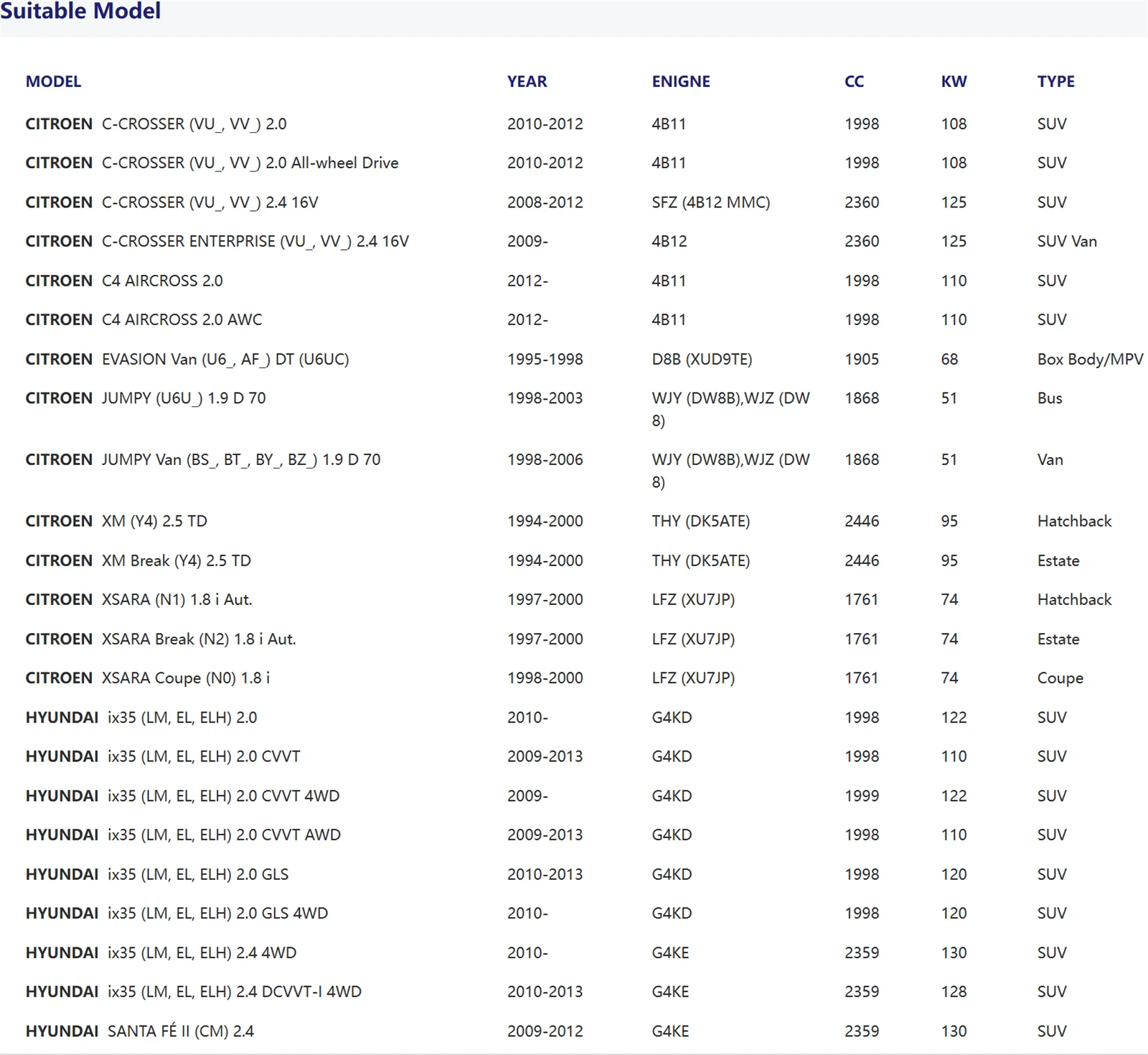Select 'ix35 (LM, EL, ELH) 2.0 CVVT 4WD' model
Screen dimensions: 1148x1055
(x=223, y=796)
